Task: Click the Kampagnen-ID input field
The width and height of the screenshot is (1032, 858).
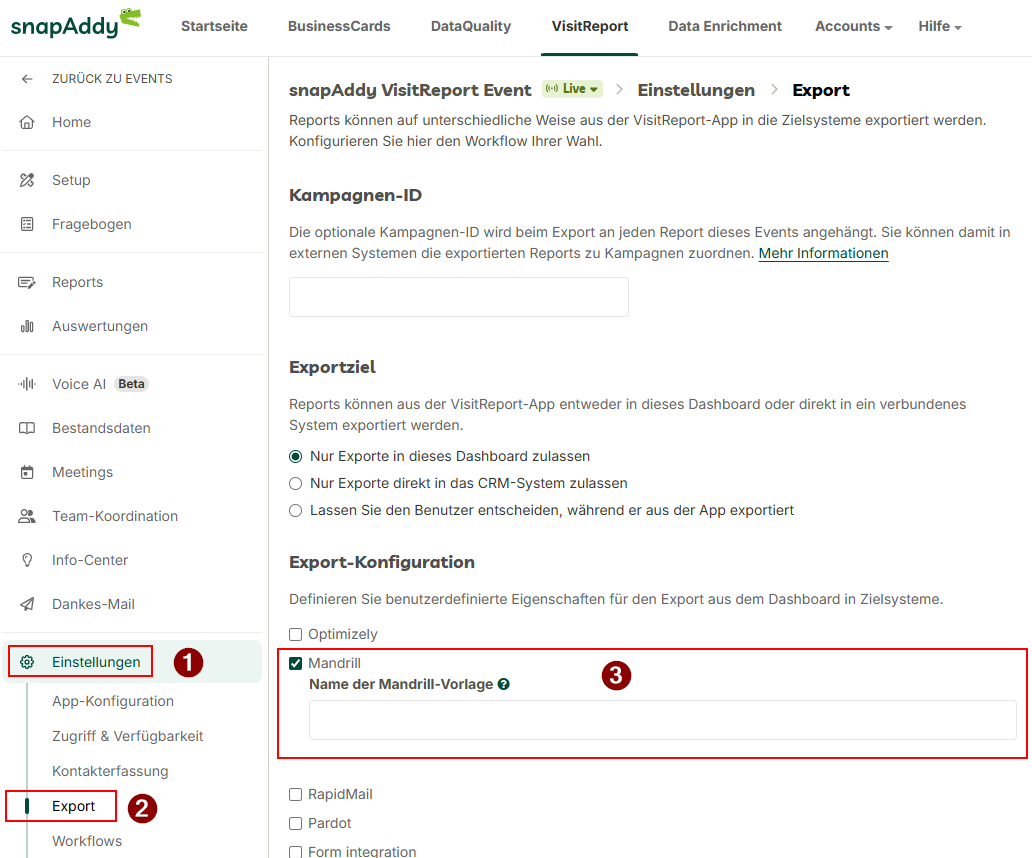Action: (459, 297)
